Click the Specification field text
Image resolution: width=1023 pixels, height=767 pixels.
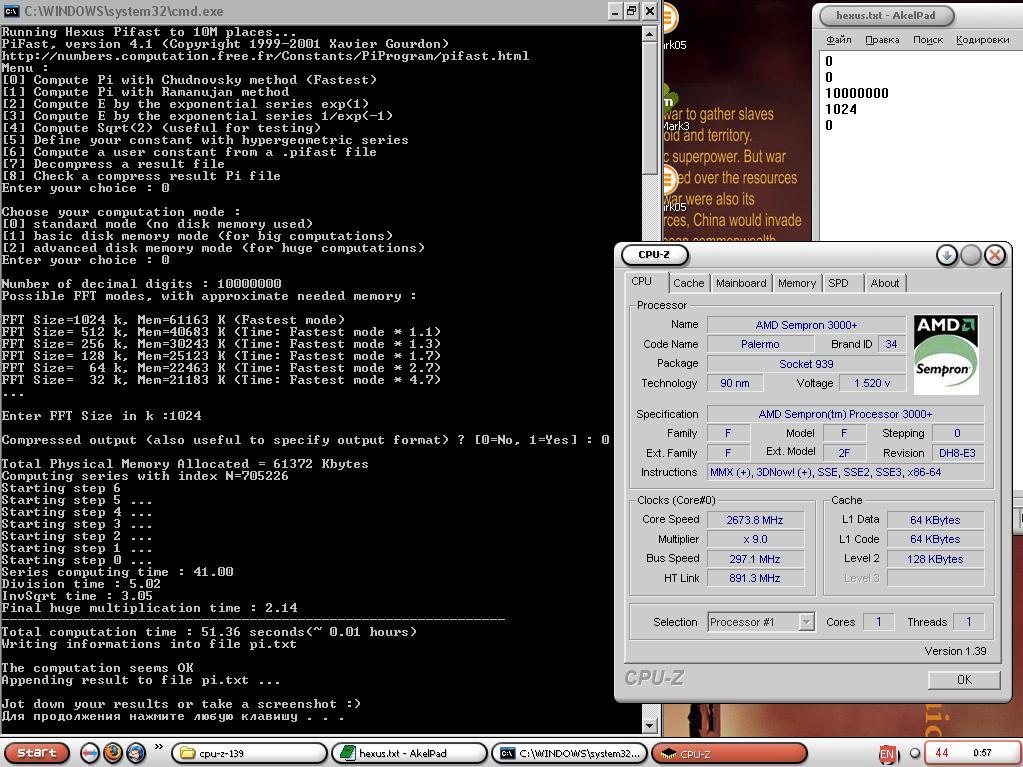(x=846, y=414)
